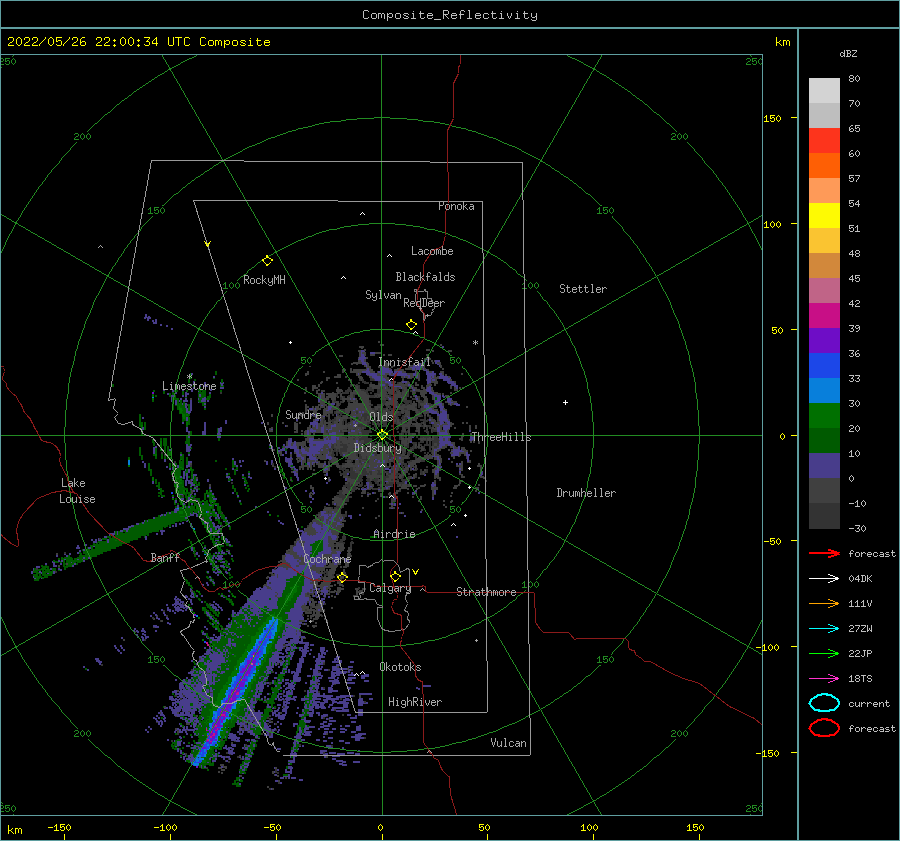Click the Lake Louise label
This screenshot has height=841, width=900.
(77, 491)
